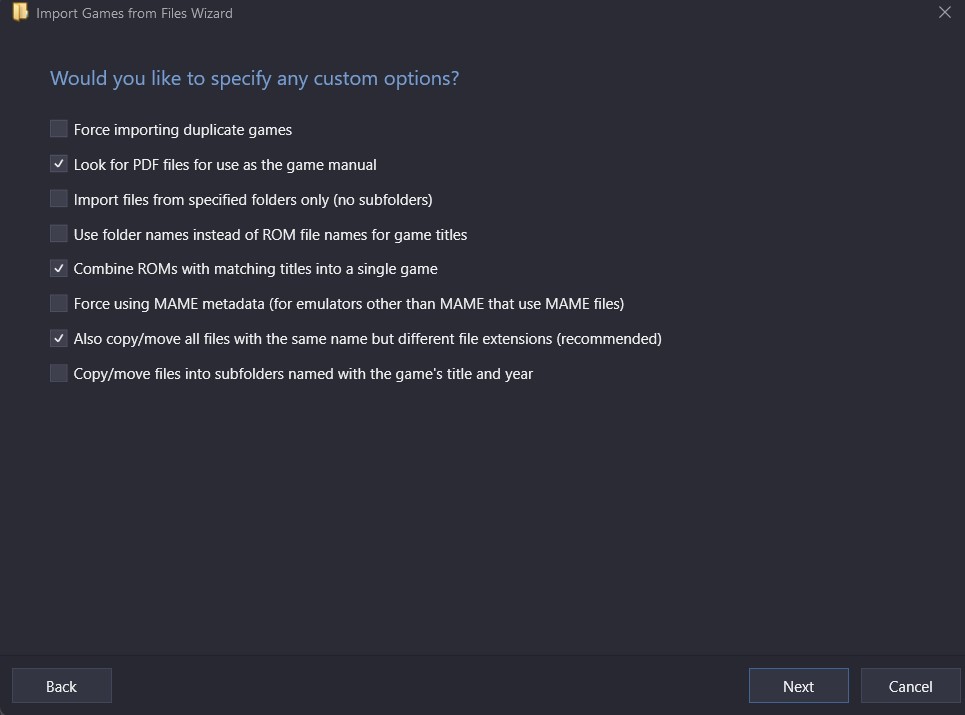
Task: Click the Force importing duplicate games label text
Action: coord(183,130)
